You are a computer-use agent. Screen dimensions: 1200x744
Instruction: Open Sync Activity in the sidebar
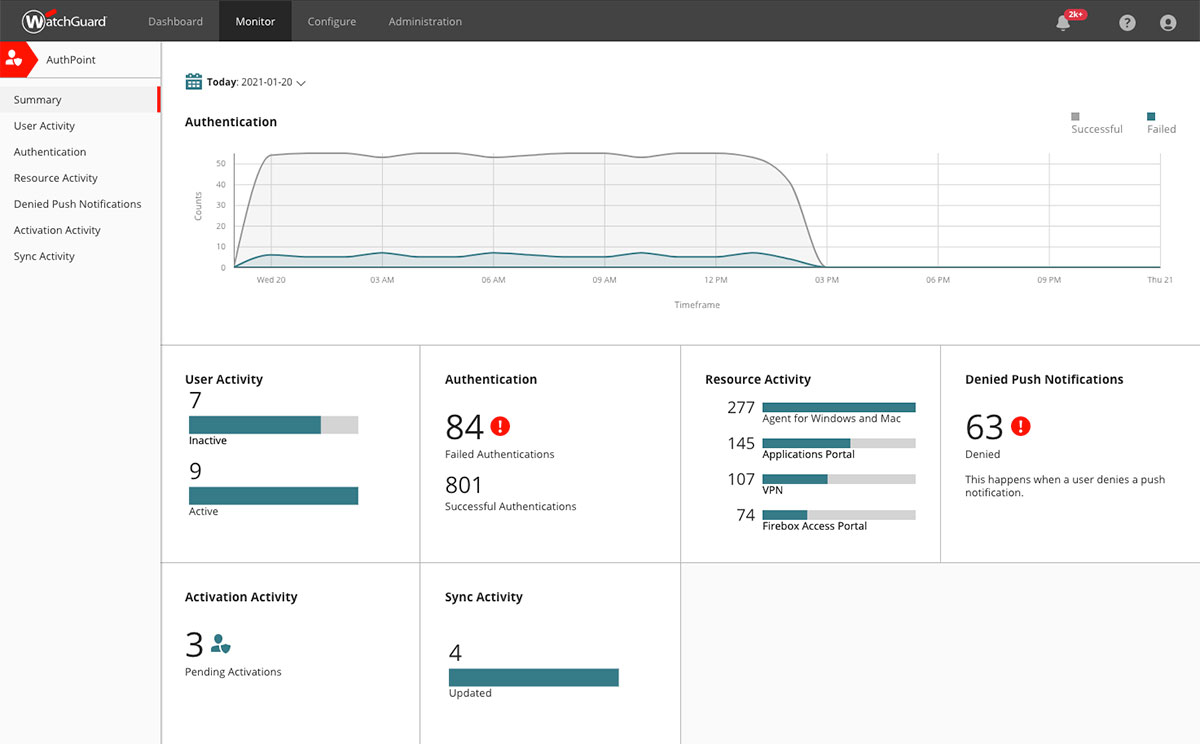pos(44,257)
